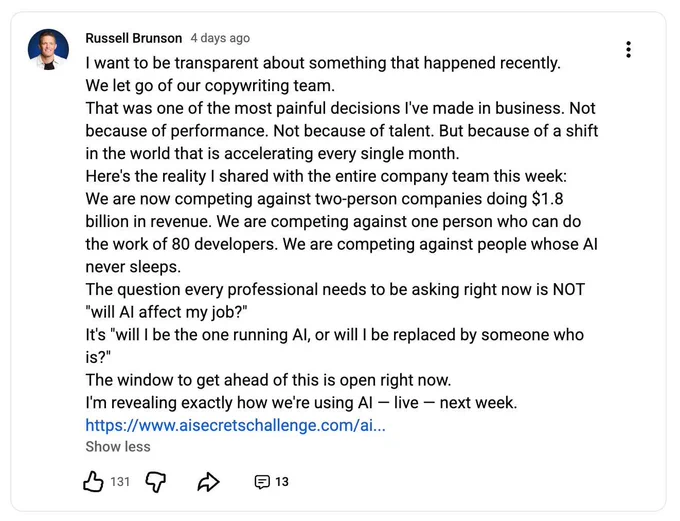This screenshot has height=521, width=680.
Task: Click the line starting "Here's the reality I shared"
Action: pos(326,176)
